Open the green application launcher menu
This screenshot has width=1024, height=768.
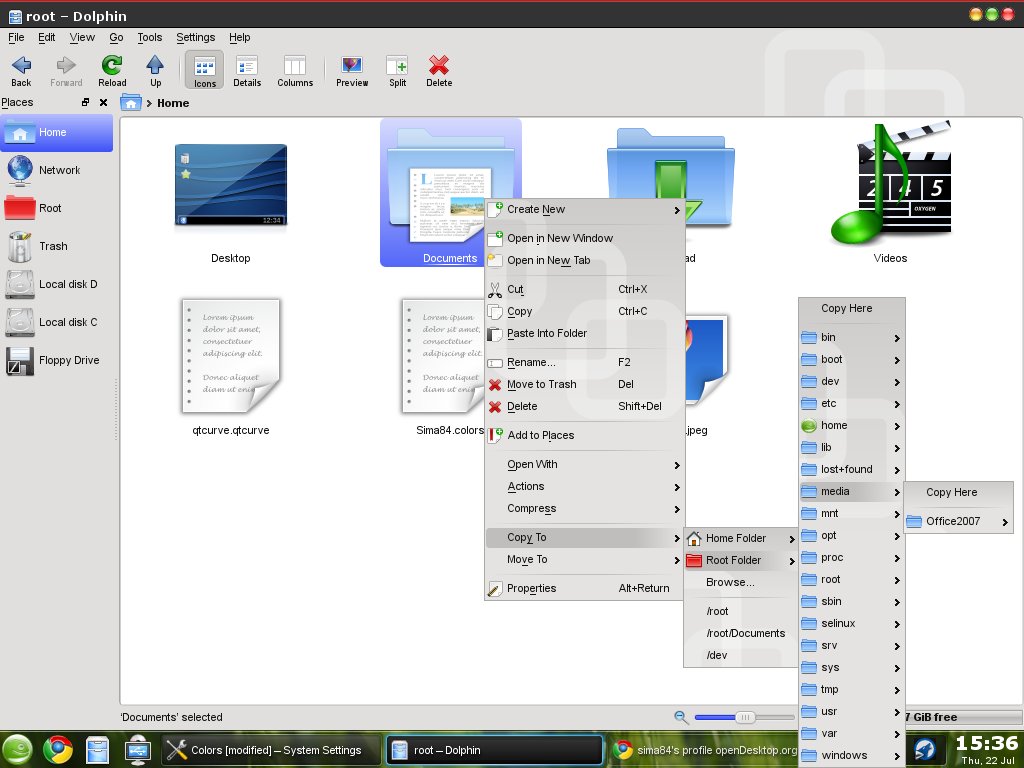[x=17, y=750]
